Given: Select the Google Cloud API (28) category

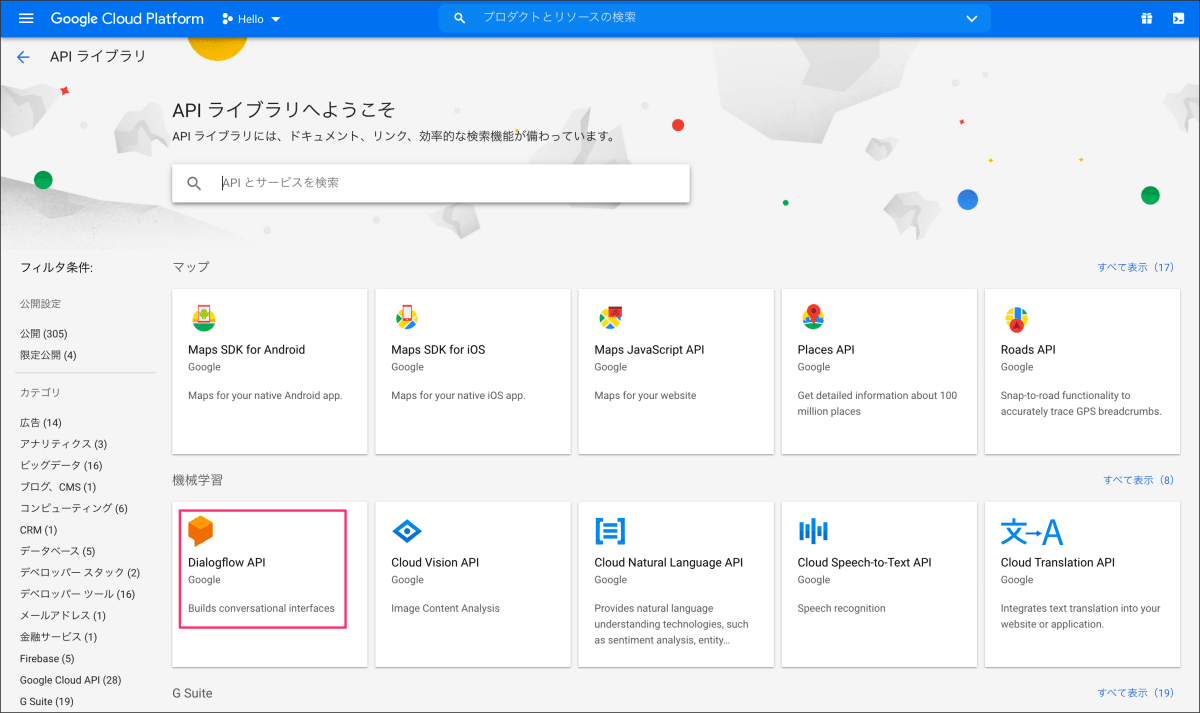Looking at the screenshot, I should 70,680.
